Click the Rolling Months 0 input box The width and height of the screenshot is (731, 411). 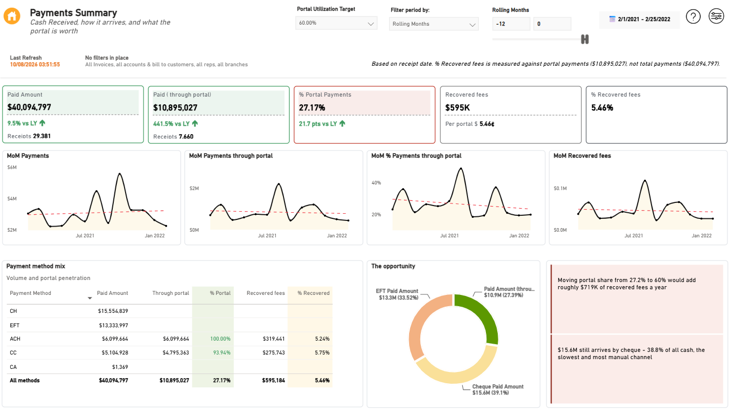pos(552,24)
